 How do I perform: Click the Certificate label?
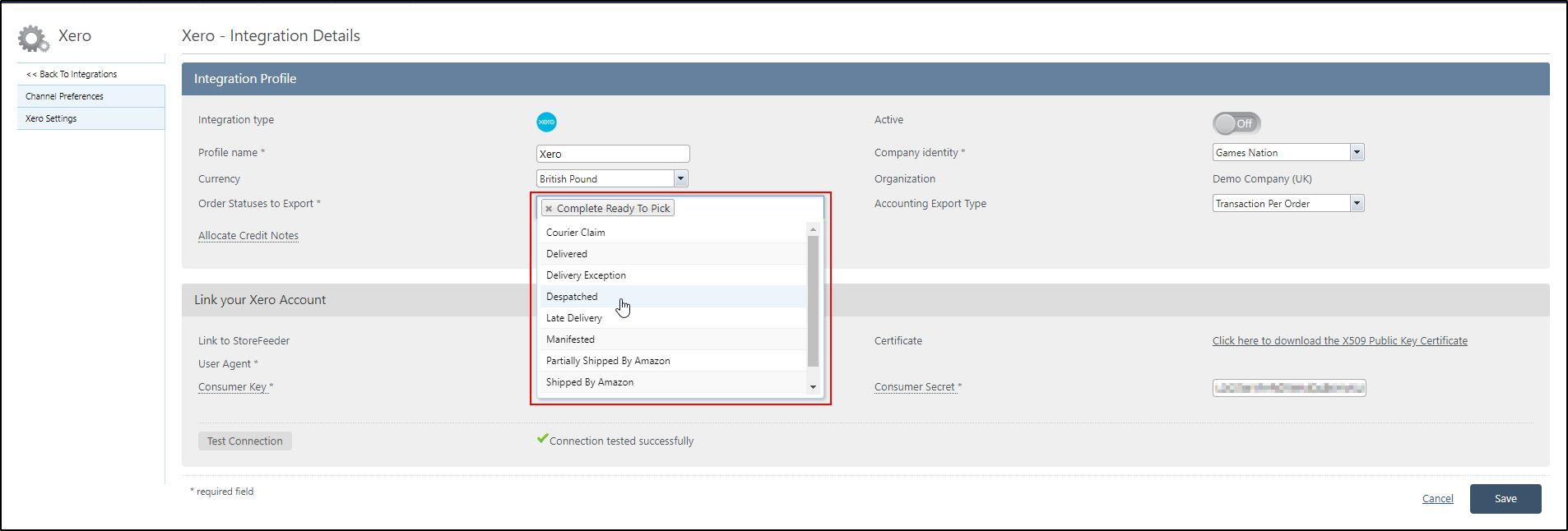tap(898, 341)
